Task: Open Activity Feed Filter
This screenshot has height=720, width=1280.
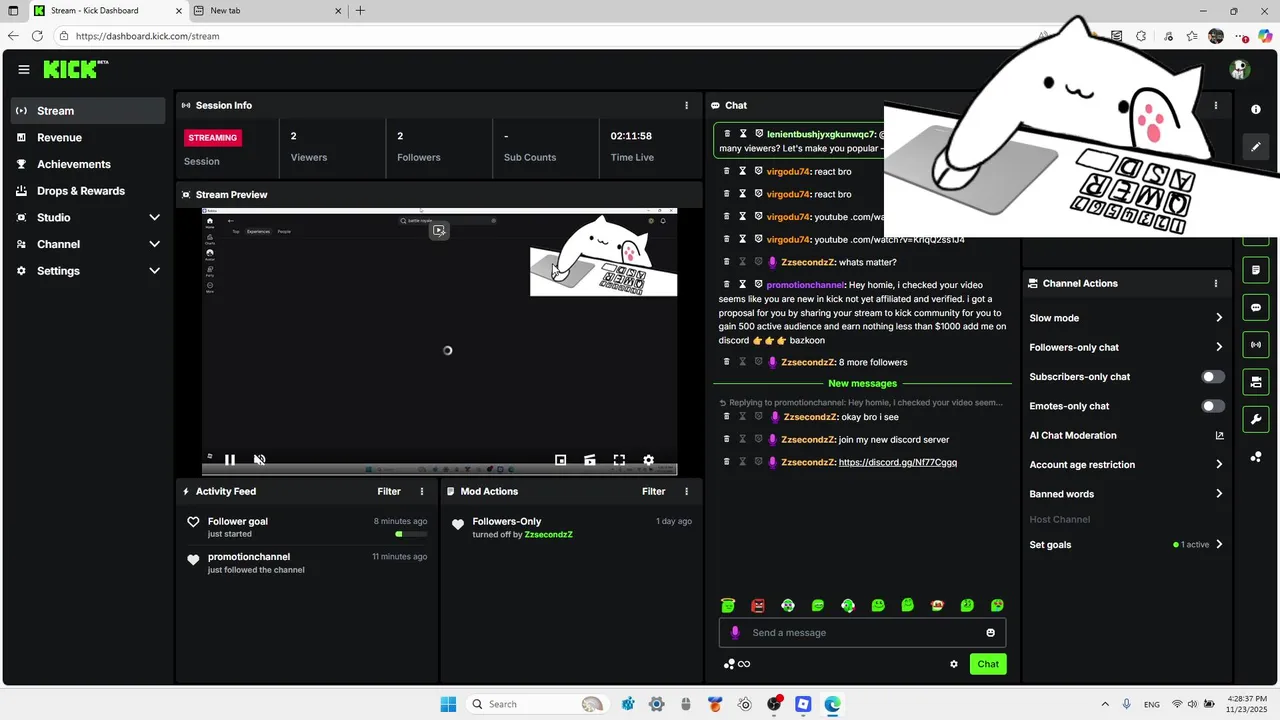Action: click(389, 491)
